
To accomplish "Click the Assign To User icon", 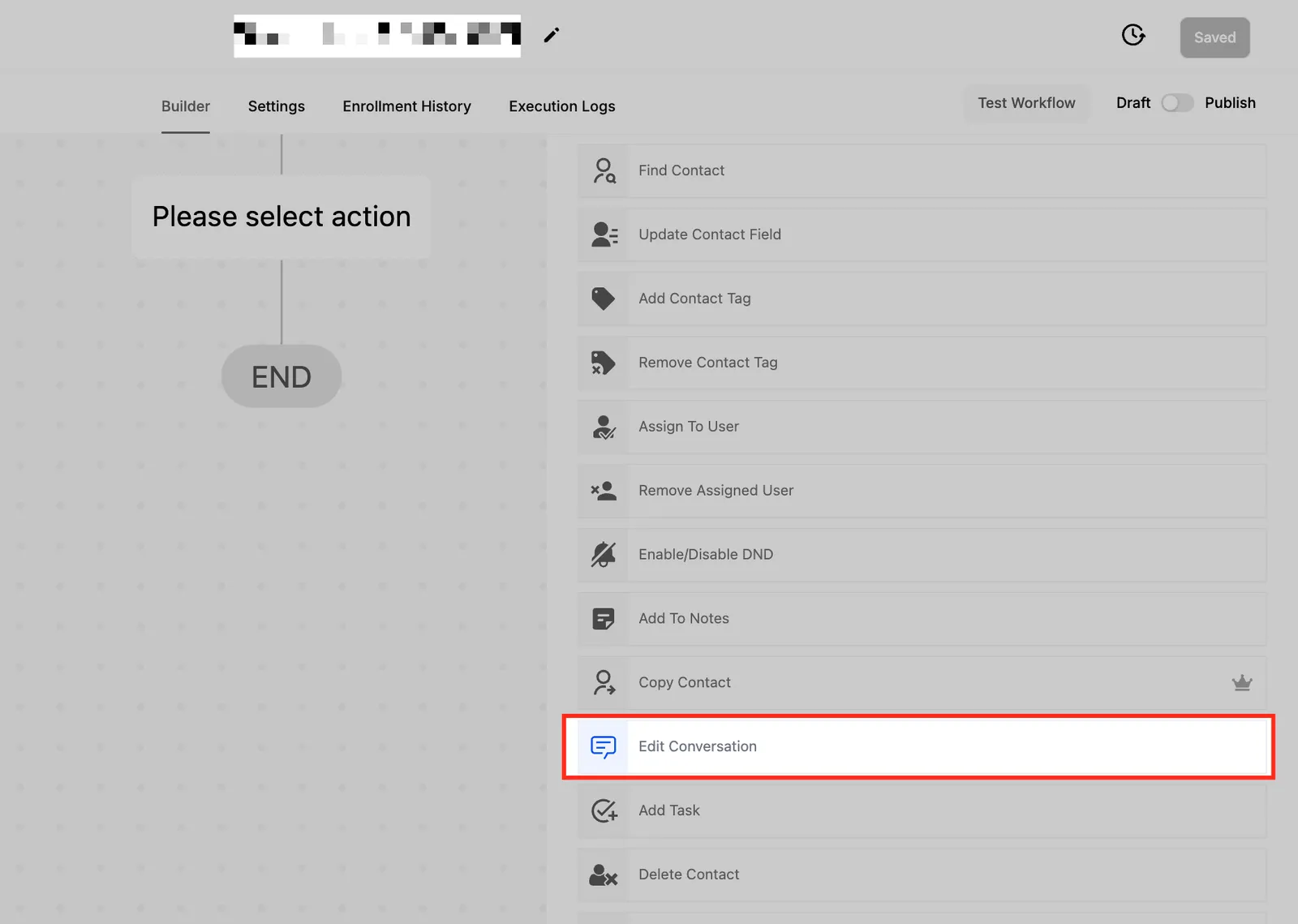I will tap(604, 427).
